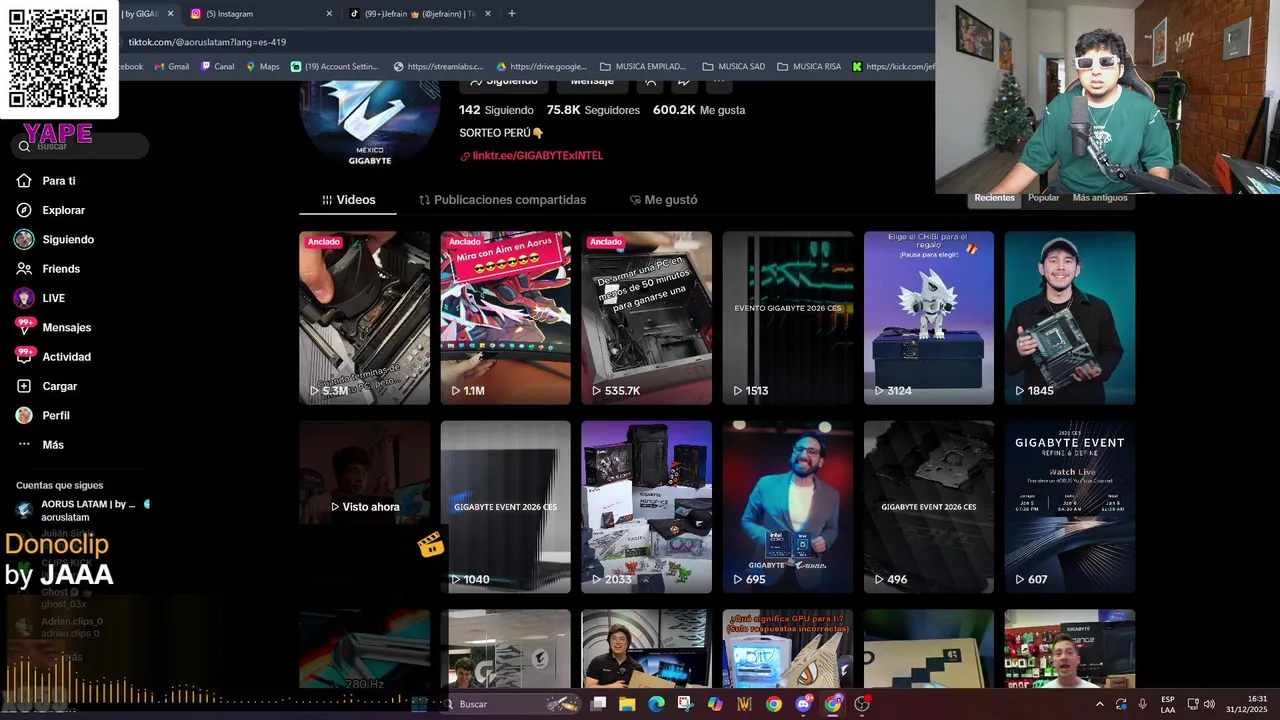Open AORUS LATAM followed account
Image resolution: width=1280 pixels, height=720 pixels.
[80, 510]
